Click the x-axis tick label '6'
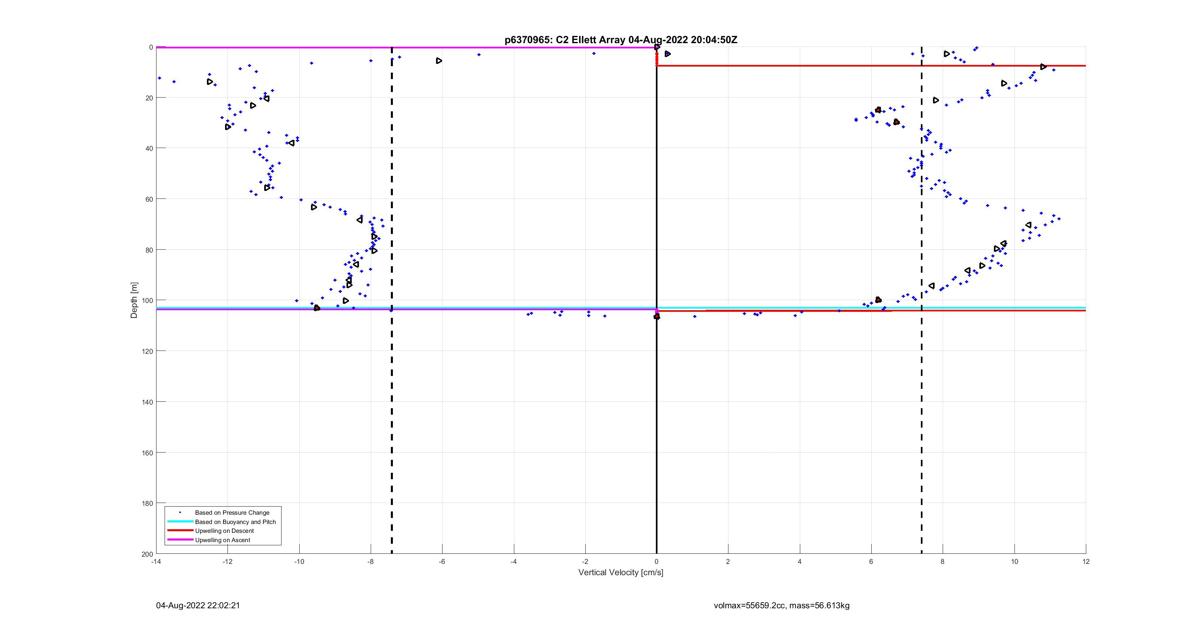This screenshot has height=622, width=1200. point(871,561)
